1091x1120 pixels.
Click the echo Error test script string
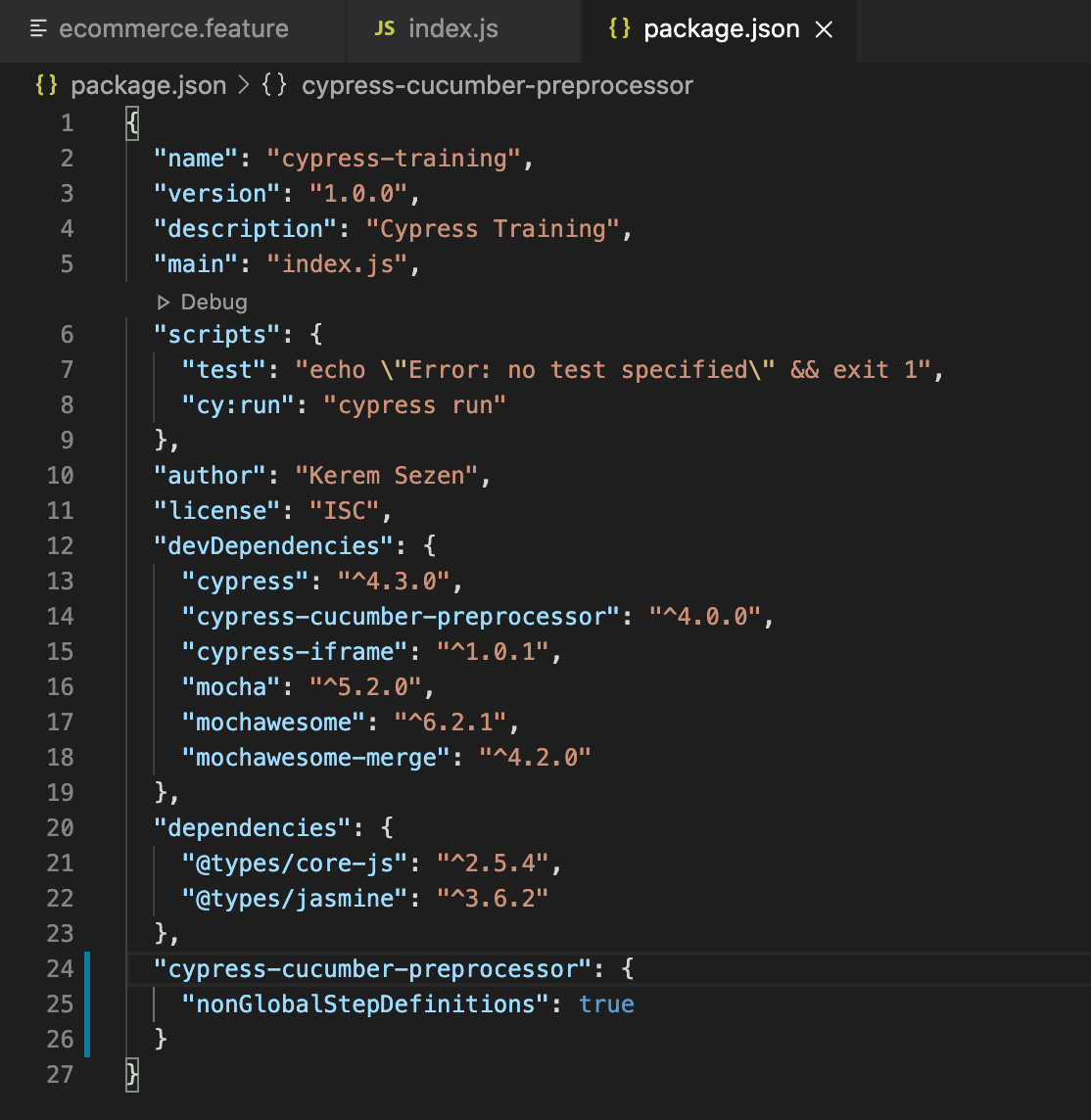[x=614, y=370]
